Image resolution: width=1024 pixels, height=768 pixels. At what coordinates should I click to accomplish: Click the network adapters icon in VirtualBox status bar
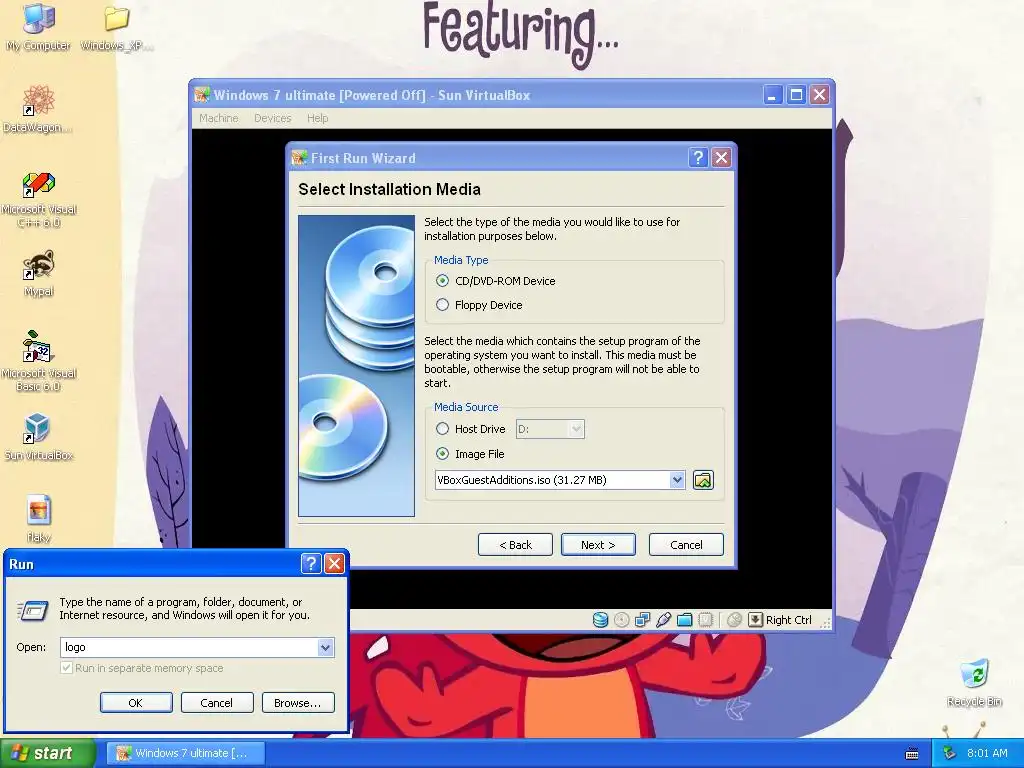click(x=643, y=620)
